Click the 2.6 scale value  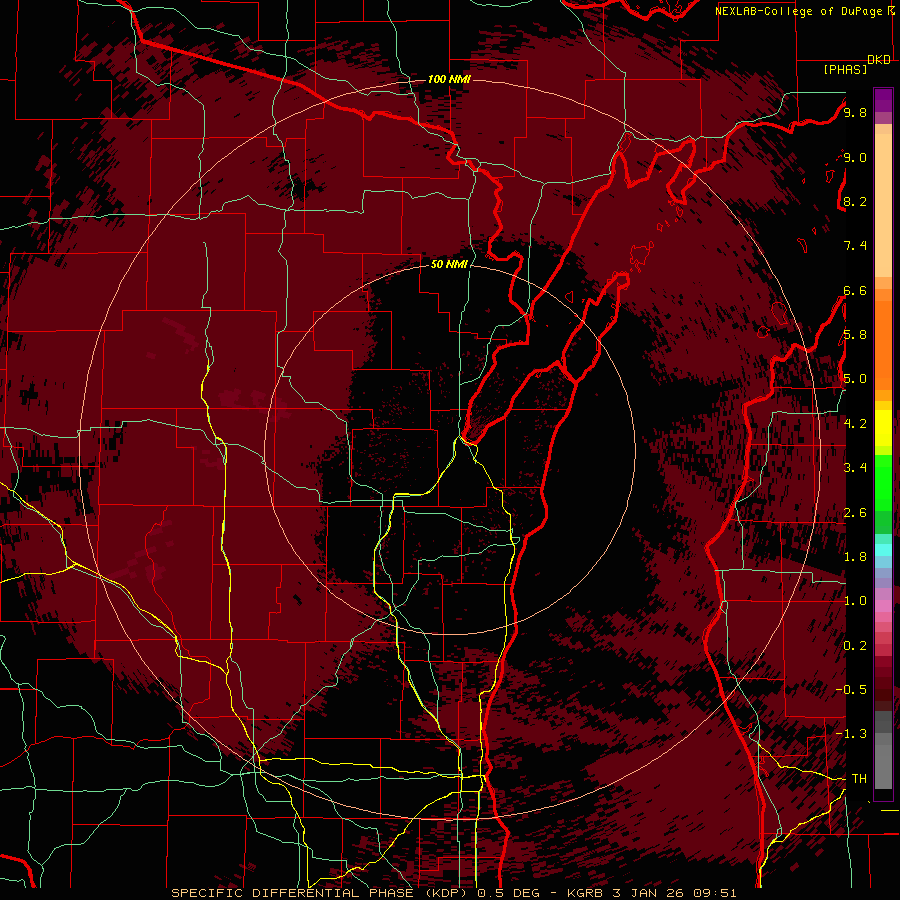click(855, 513)
